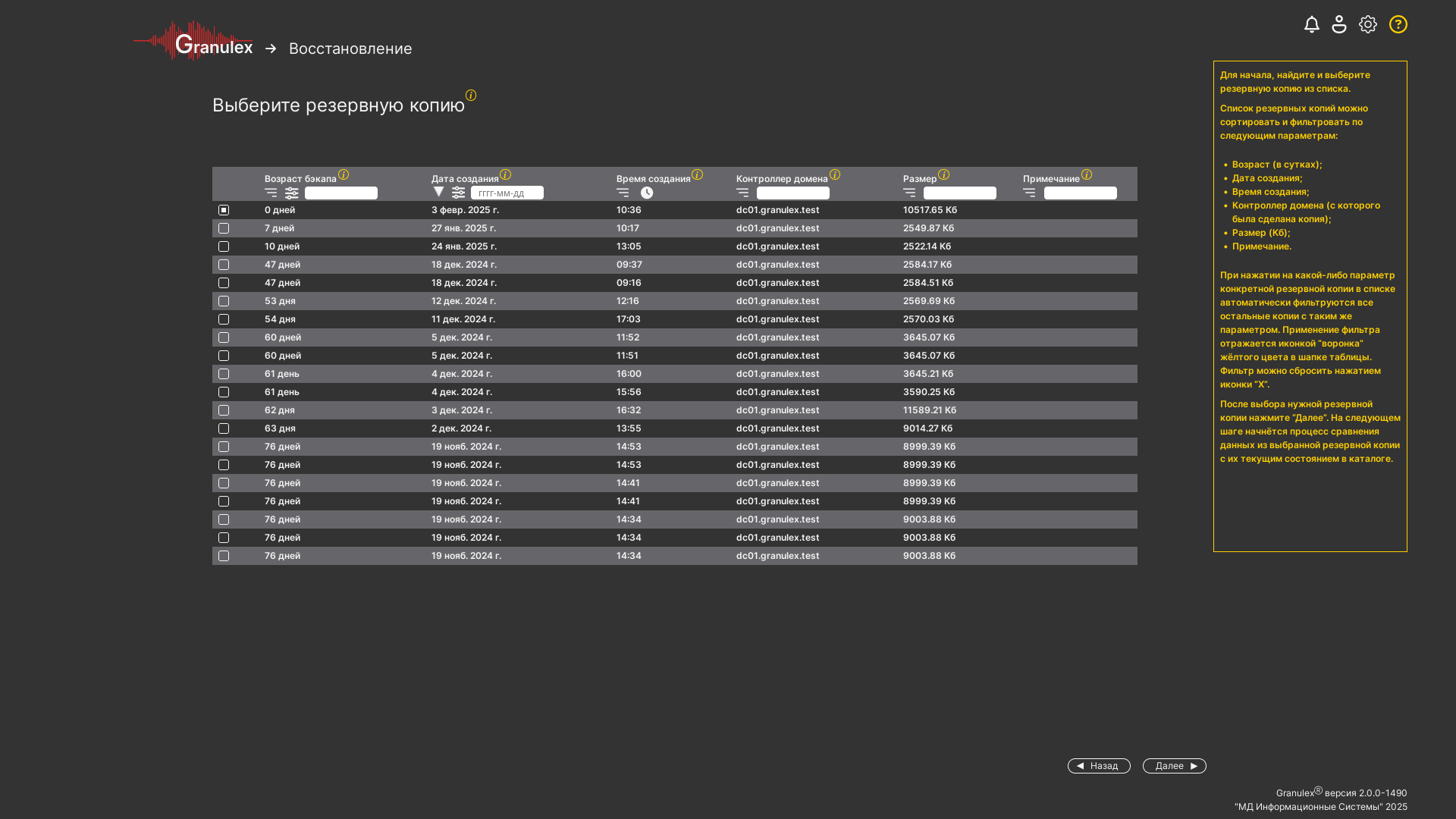Click the 'Примечание' column header
The width and height of the screenshot is (1456, 819).
pyautogui.click(x=1051, y=179)
